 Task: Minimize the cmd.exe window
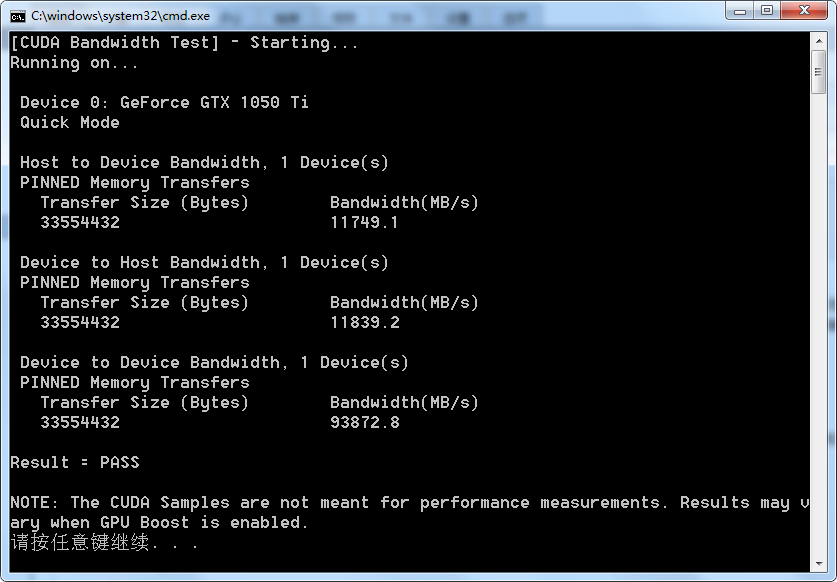(739, 11)
